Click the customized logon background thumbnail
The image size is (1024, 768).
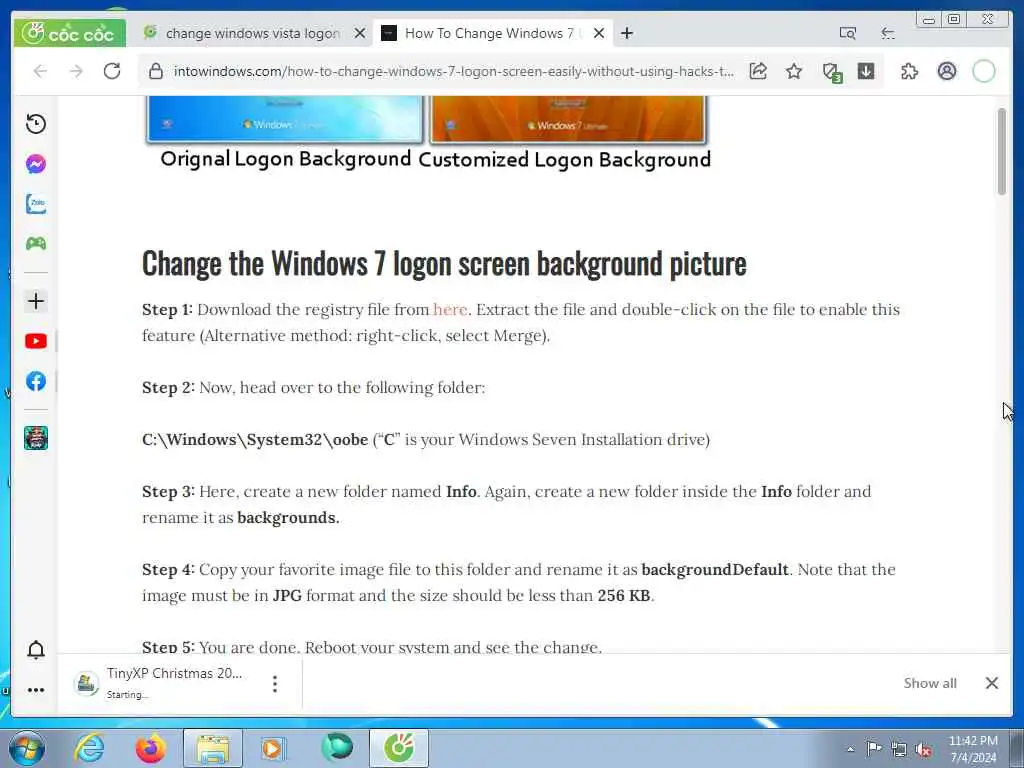(568, 119)
